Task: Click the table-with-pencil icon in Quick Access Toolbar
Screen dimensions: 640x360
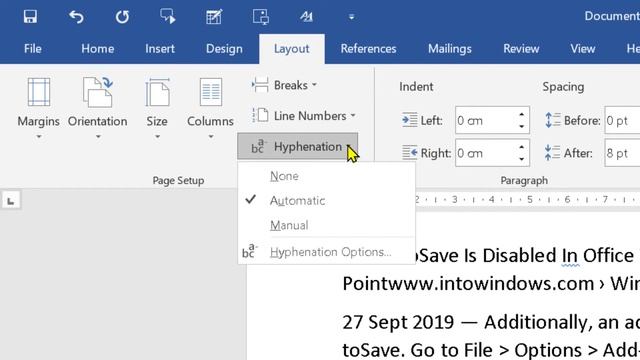Action: (x=214, y=17)
